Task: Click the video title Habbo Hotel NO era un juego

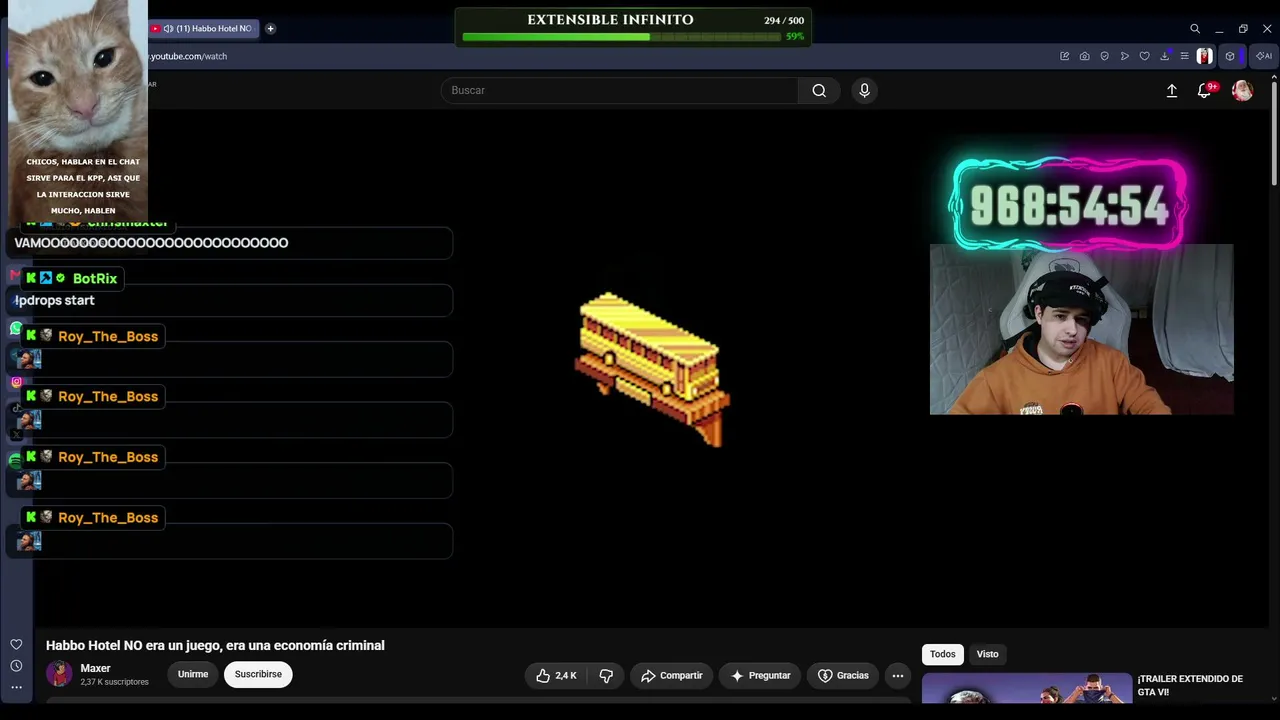Action: click(215, 646)
